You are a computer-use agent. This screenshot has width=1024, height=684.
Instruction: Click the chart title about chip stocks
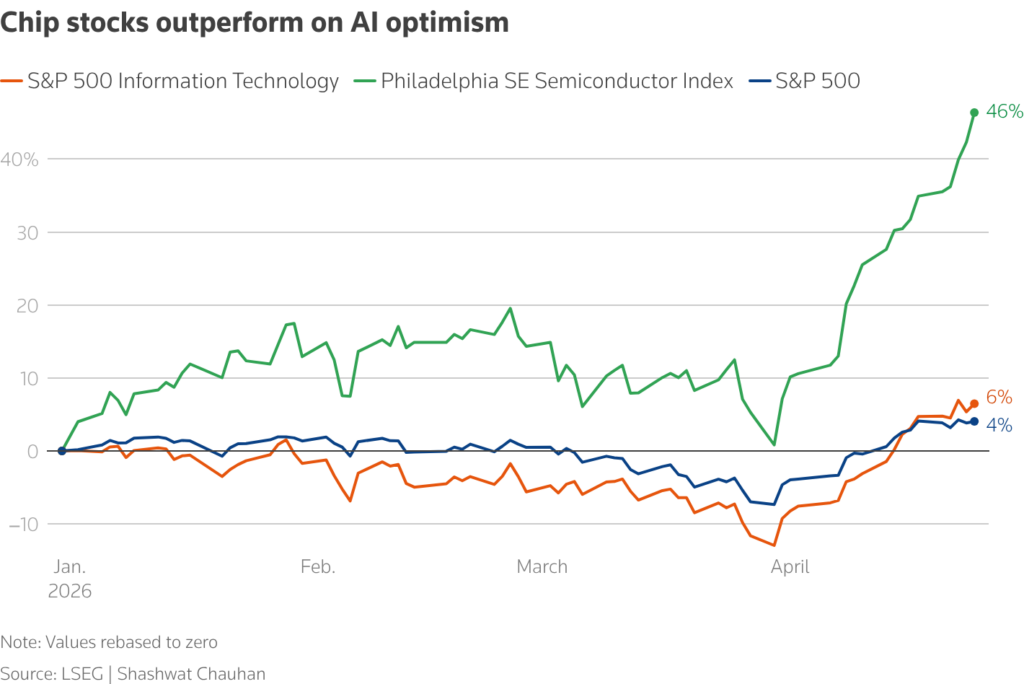(x=255, y=22)
